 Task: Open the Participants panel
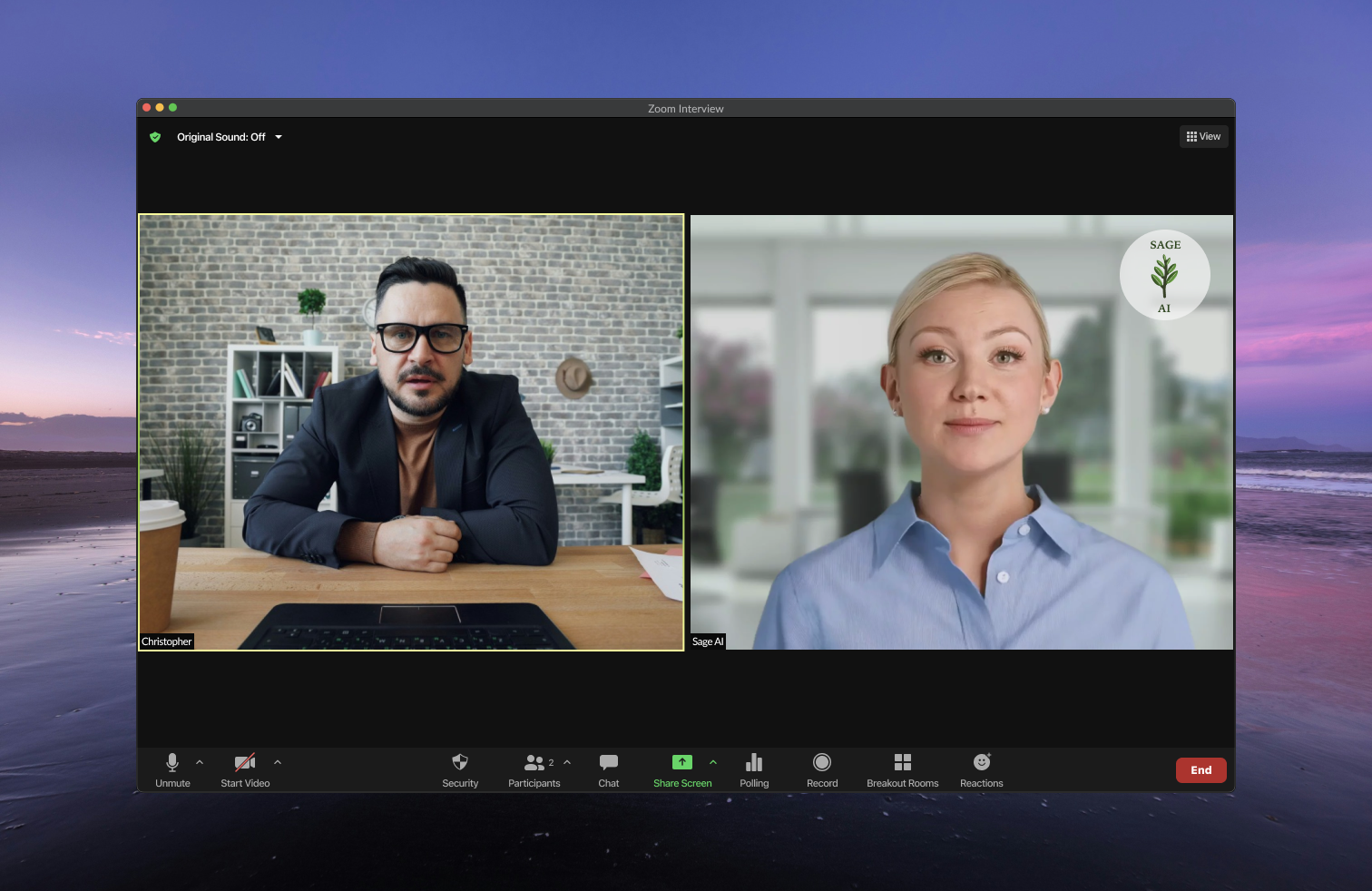(534, 769)
